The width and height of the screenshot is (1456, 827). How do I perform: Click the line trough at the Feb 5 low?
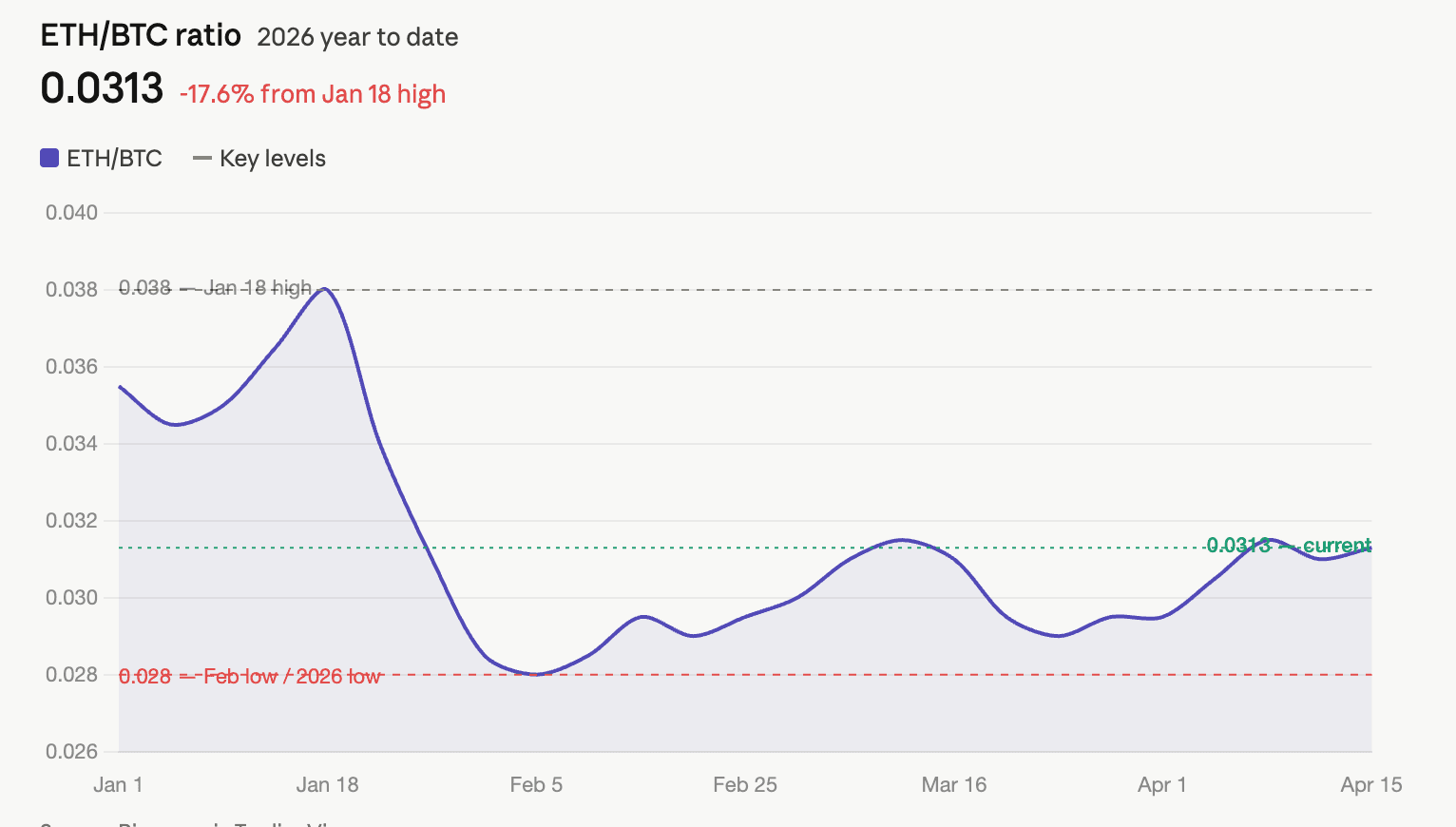click(536, 674)
